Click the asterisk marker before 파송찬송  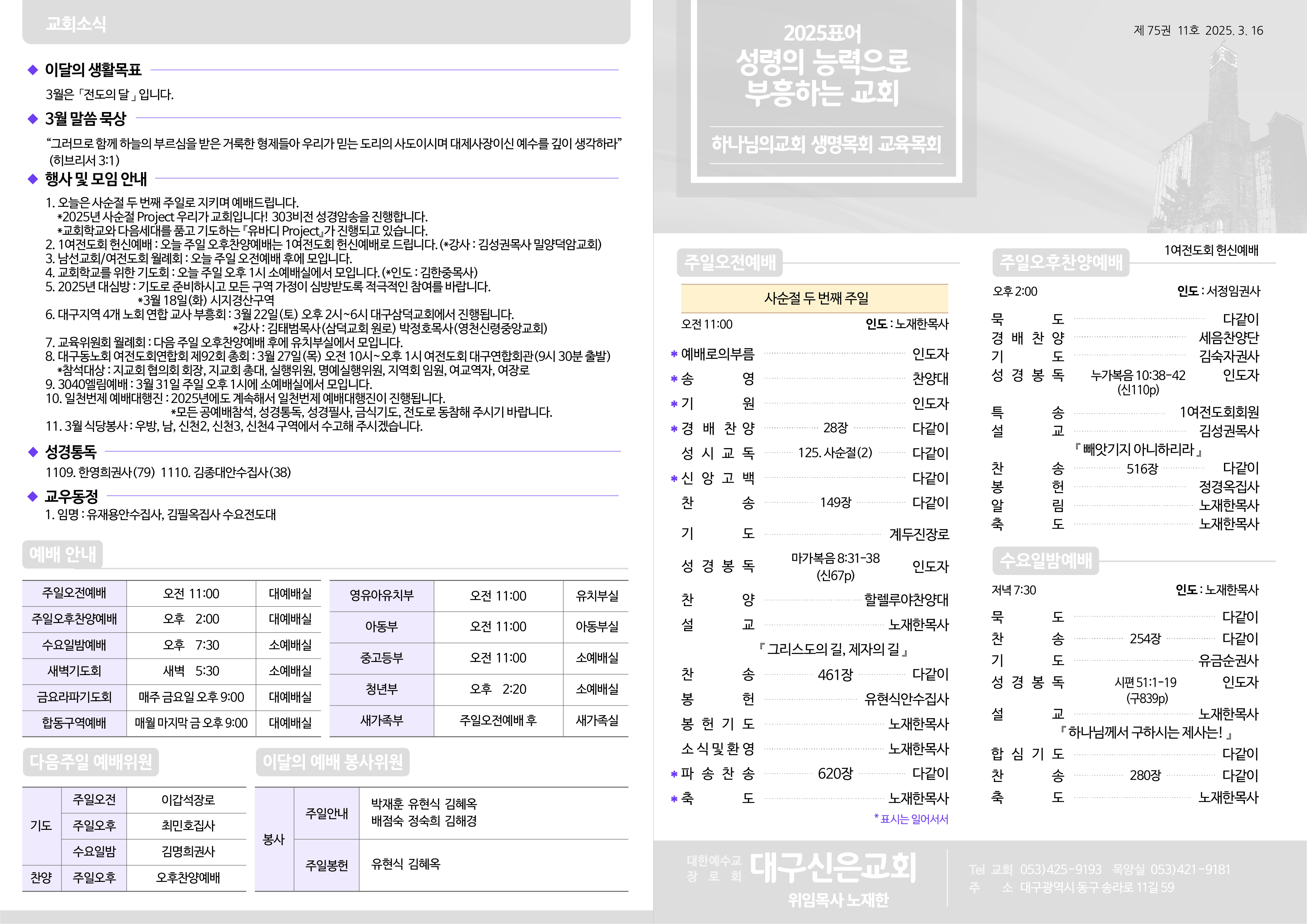click(674, 774)
